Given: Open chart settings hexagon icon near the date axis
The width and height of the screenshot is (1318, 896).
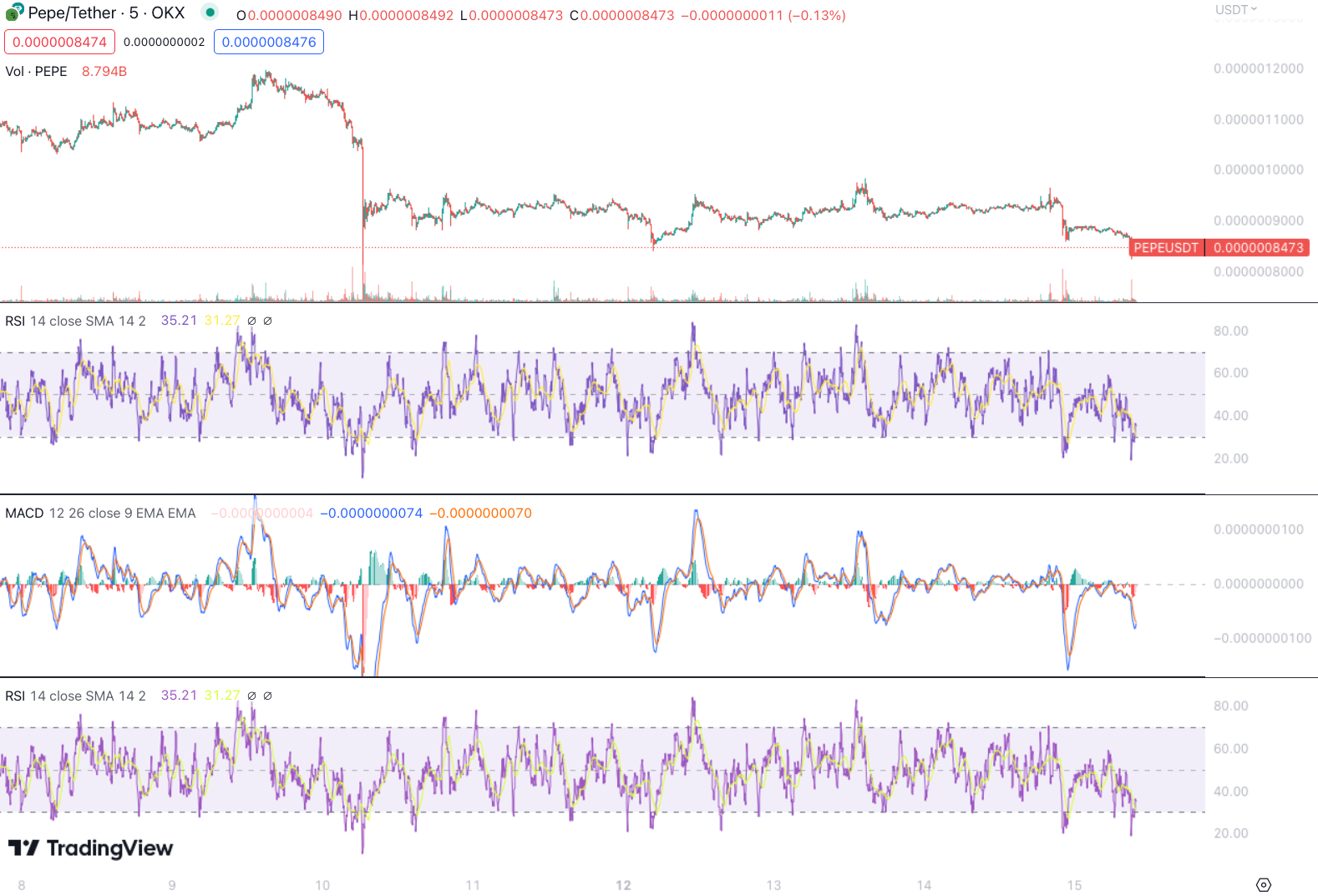Looking at the screenshot, I should pos(1263,884).
